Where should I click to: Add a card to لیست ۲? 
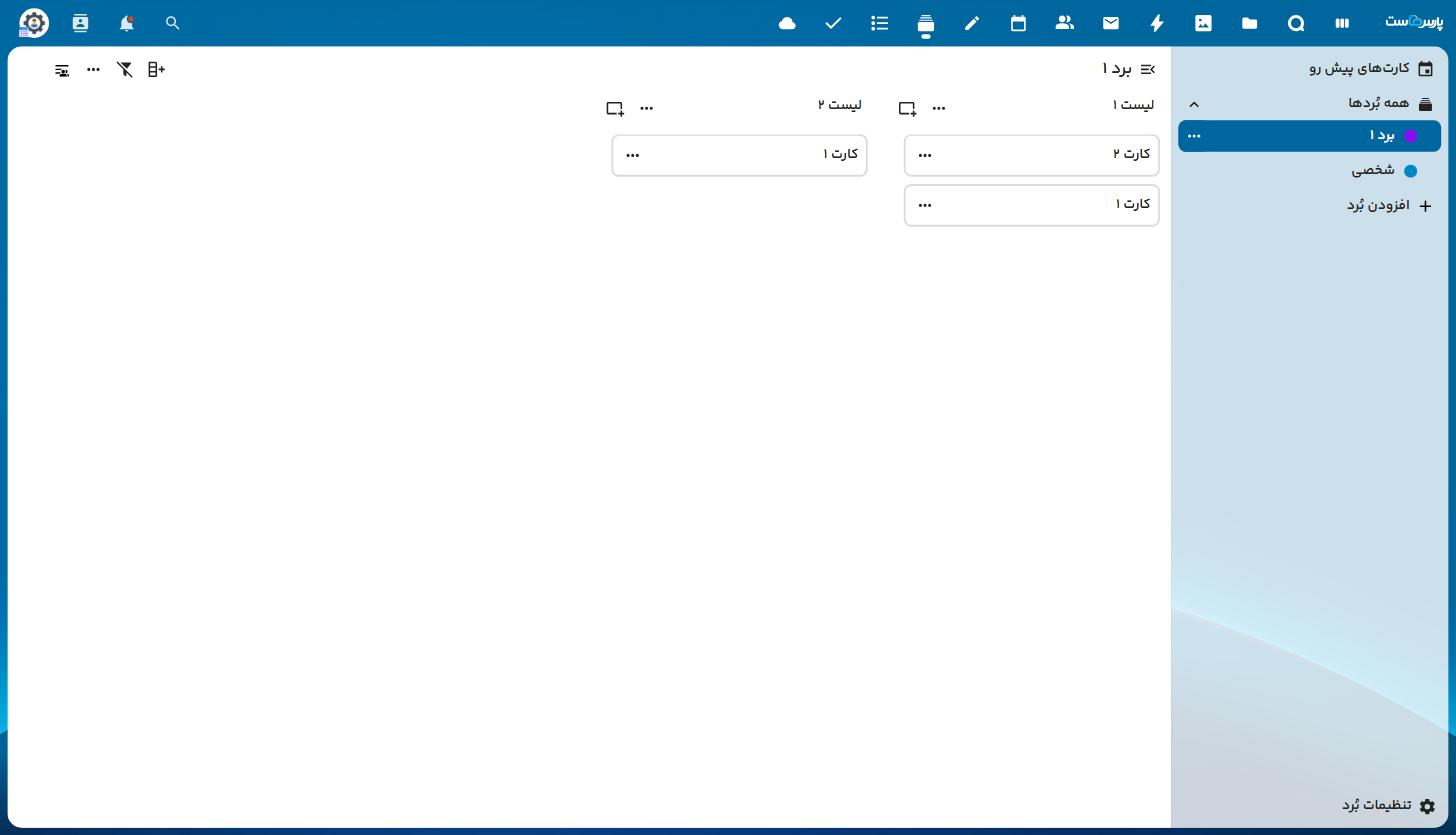(x=615, y=108)
